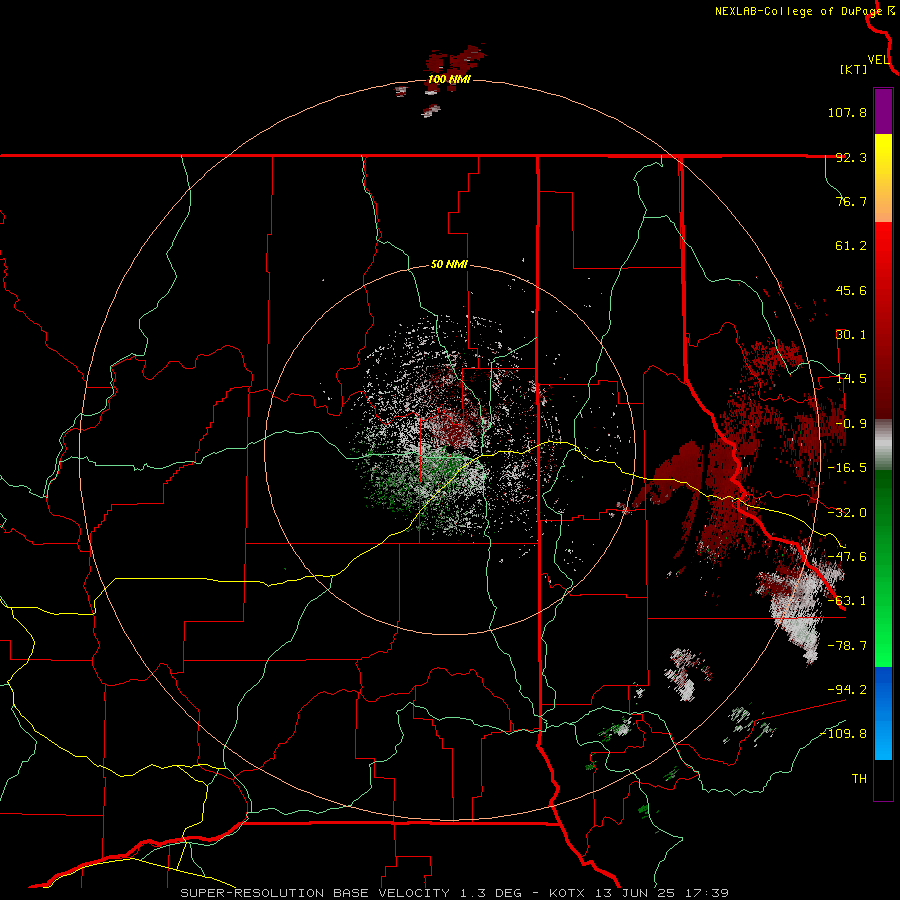Image resolution: width=900 pixels, height=900 pixels.
Task: Click the 45.6 velocity scale value
Action: 851,290
